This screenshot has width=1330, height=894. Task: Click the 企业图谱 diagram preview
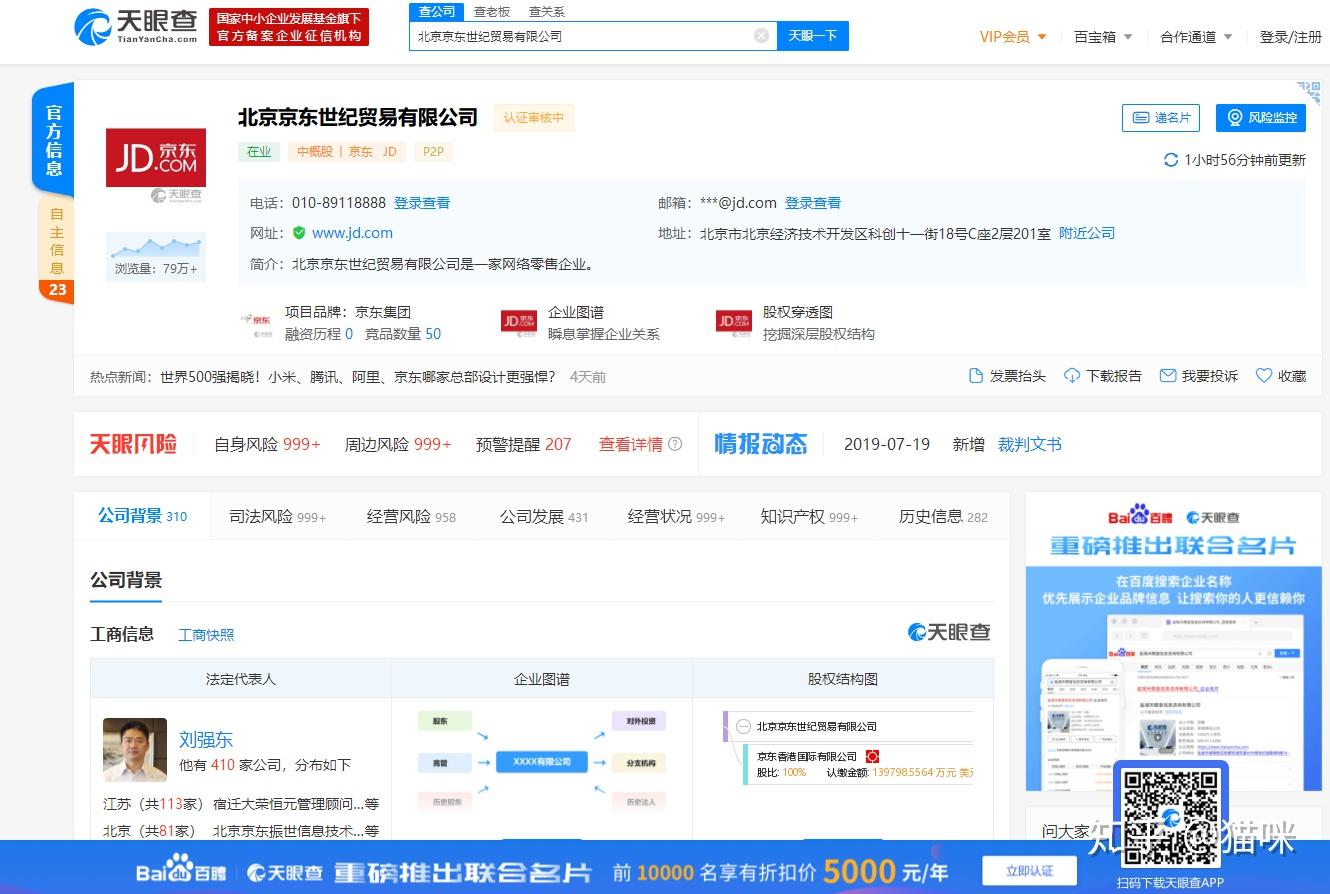point(541,761)
